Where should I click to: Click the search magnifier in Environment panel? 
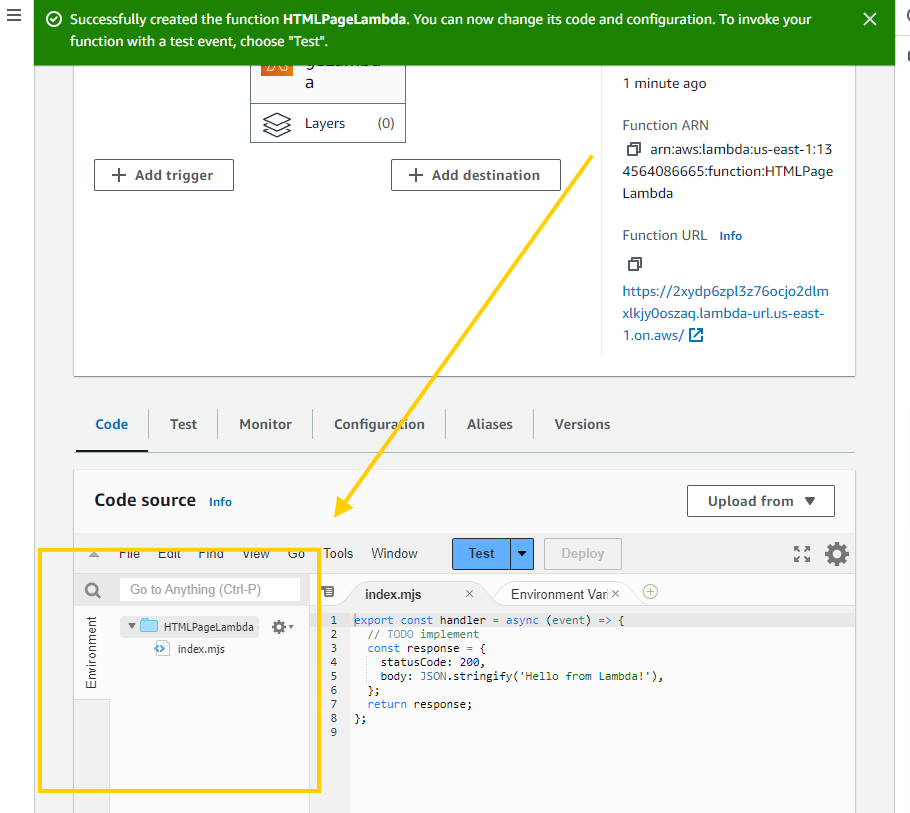(x=93, y=590)
